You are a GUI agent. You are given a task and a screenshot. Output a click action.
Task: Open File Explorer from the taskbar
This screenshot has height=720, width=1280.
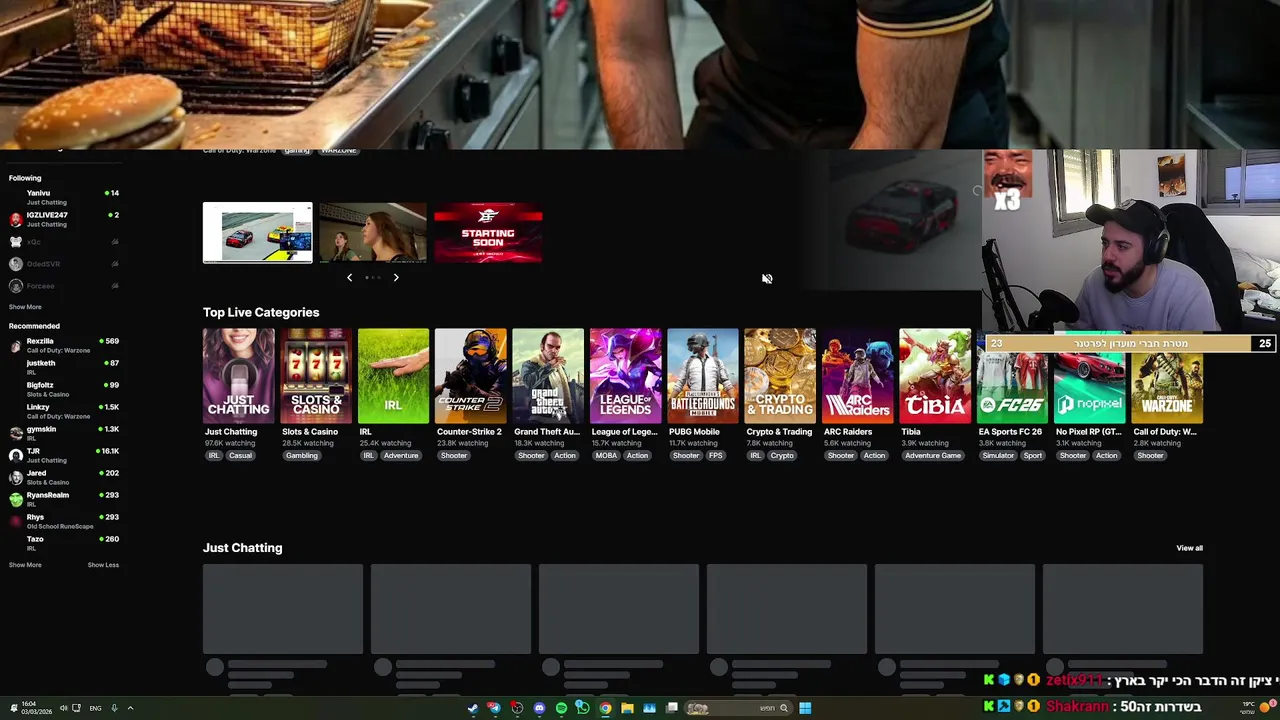627,708
